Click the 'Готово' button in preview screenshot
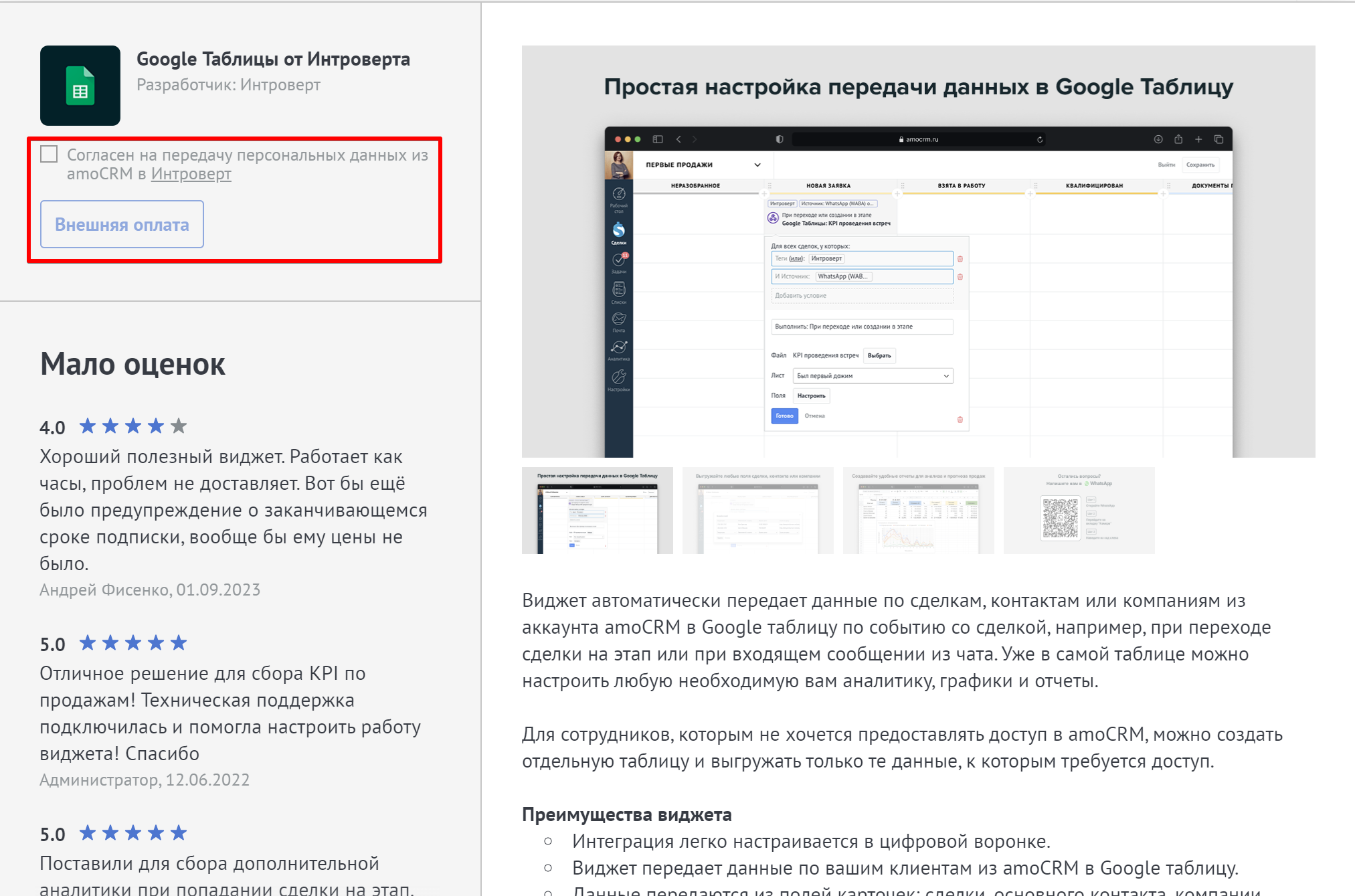 tap(784, 416)
